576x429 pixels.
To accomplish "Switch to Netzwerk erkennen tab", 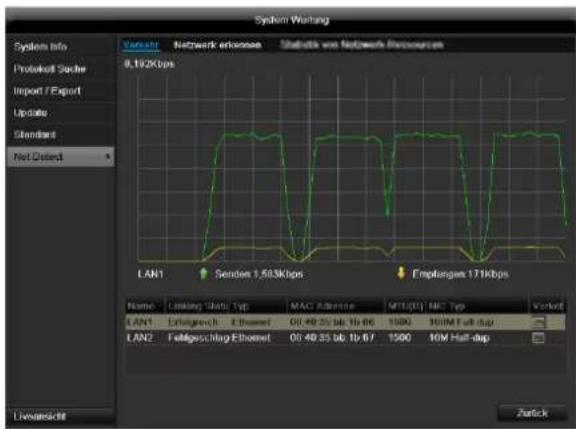I will pyautogui.click(x=217, y=45).
